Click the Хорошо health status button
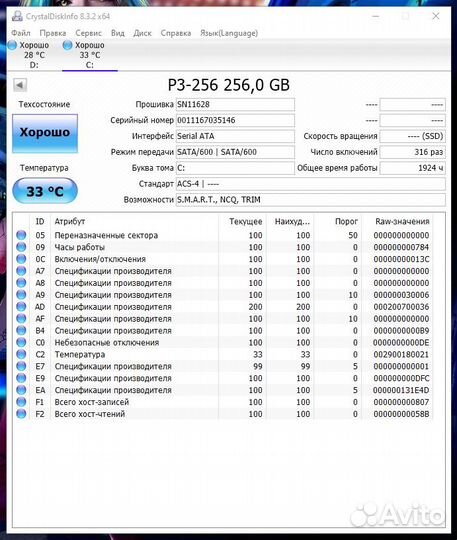The image size is (457, 540). click(45, 133)
